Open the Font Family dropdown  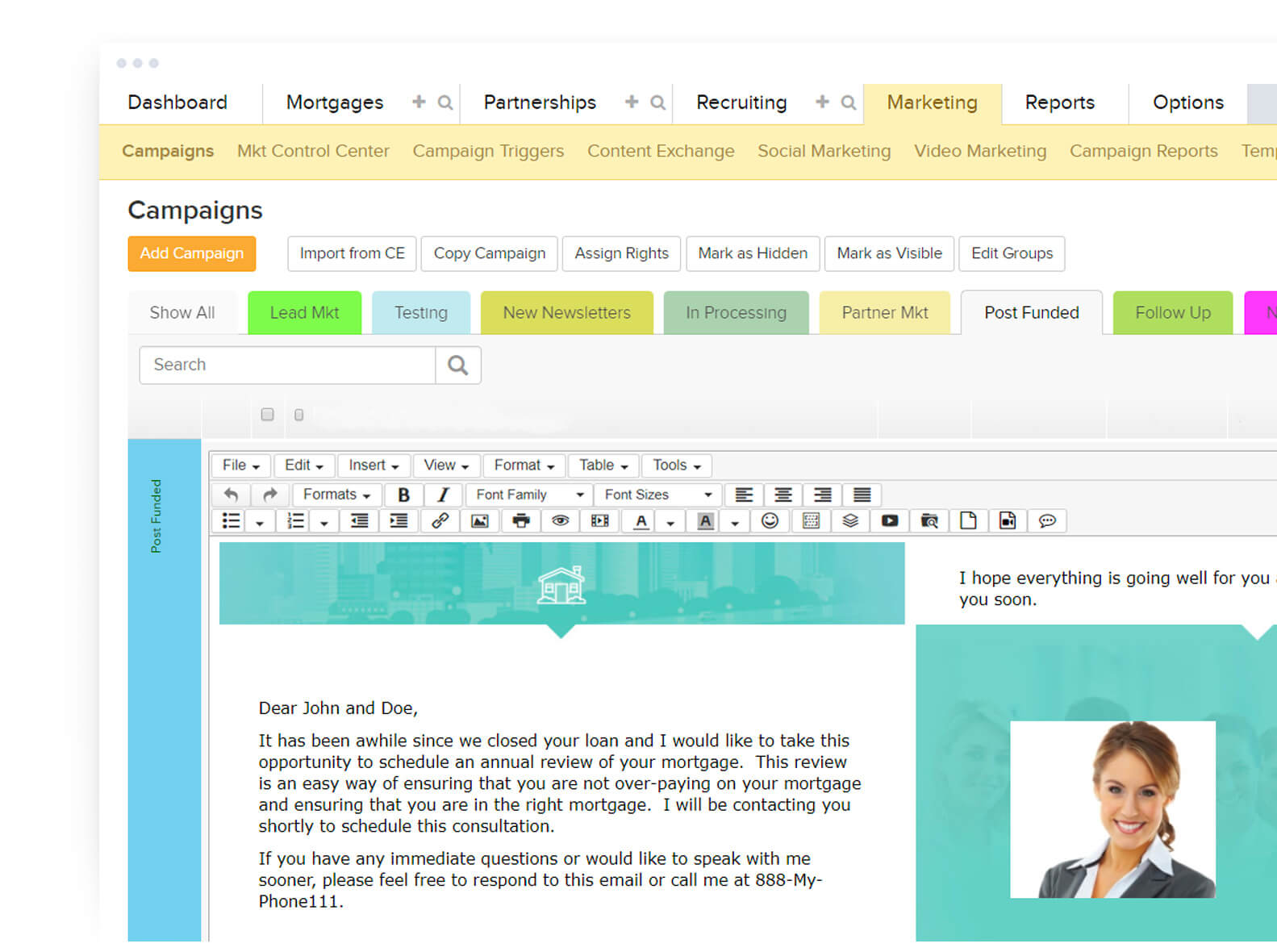coord(528,495)
